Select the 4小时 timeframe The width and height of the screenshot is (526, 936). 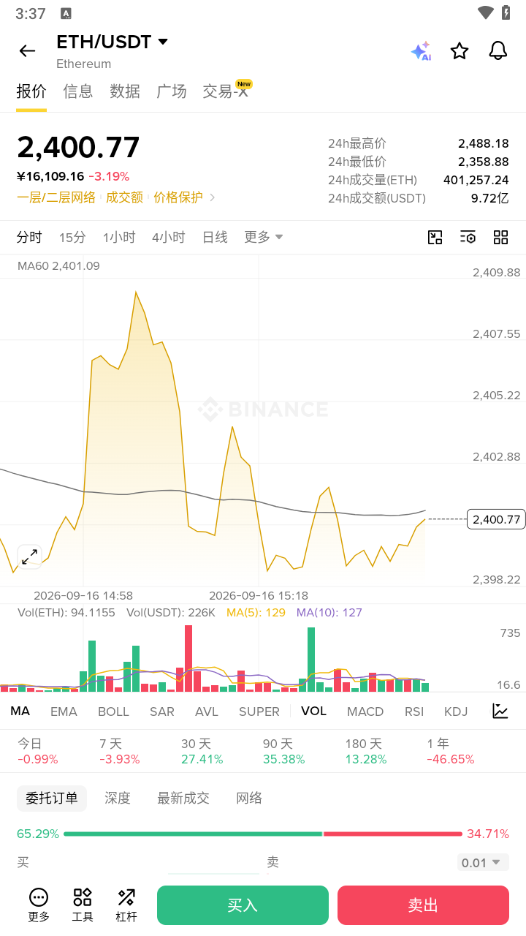[x=168, y=237]
